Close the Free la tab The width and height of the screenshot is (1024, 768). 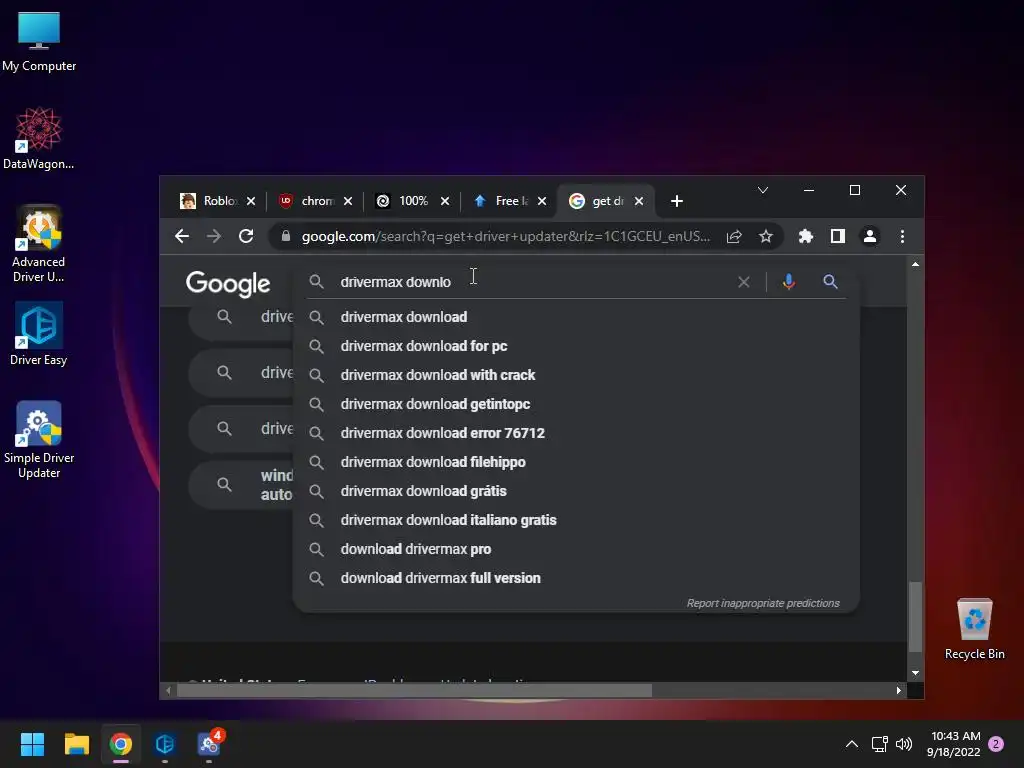[542, 201]
